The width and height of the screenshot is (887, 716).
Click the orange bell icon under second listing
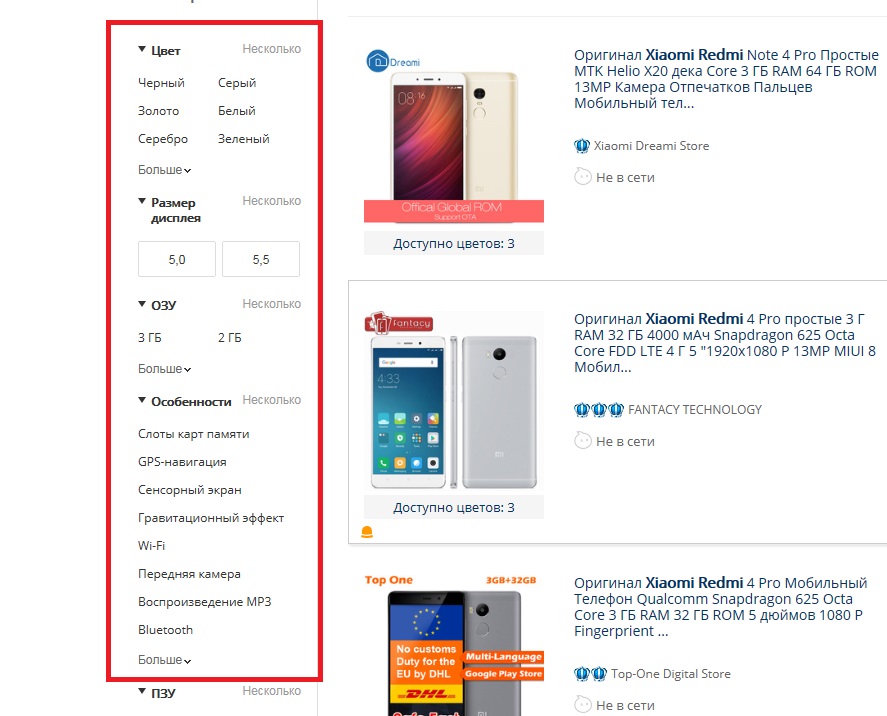pyautogui.click(x=367, y=532)
